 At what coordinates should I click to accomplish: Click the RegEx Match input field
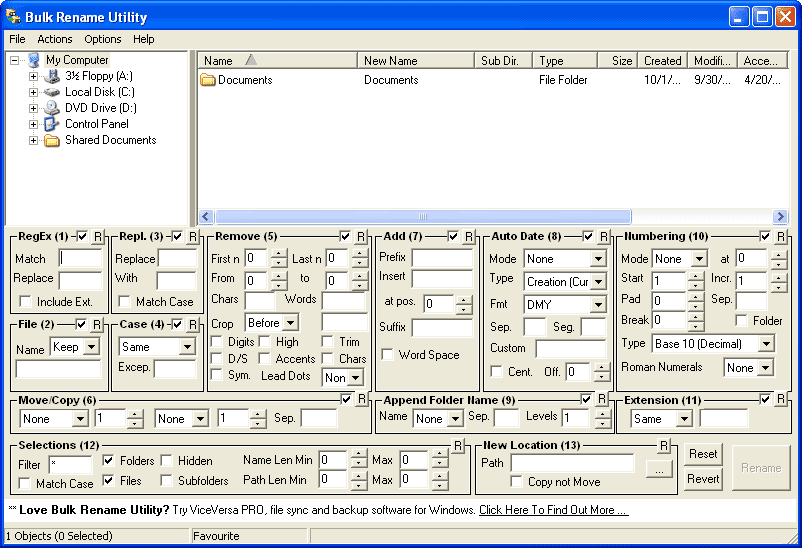pyautogui.click(x=80, y=258)
